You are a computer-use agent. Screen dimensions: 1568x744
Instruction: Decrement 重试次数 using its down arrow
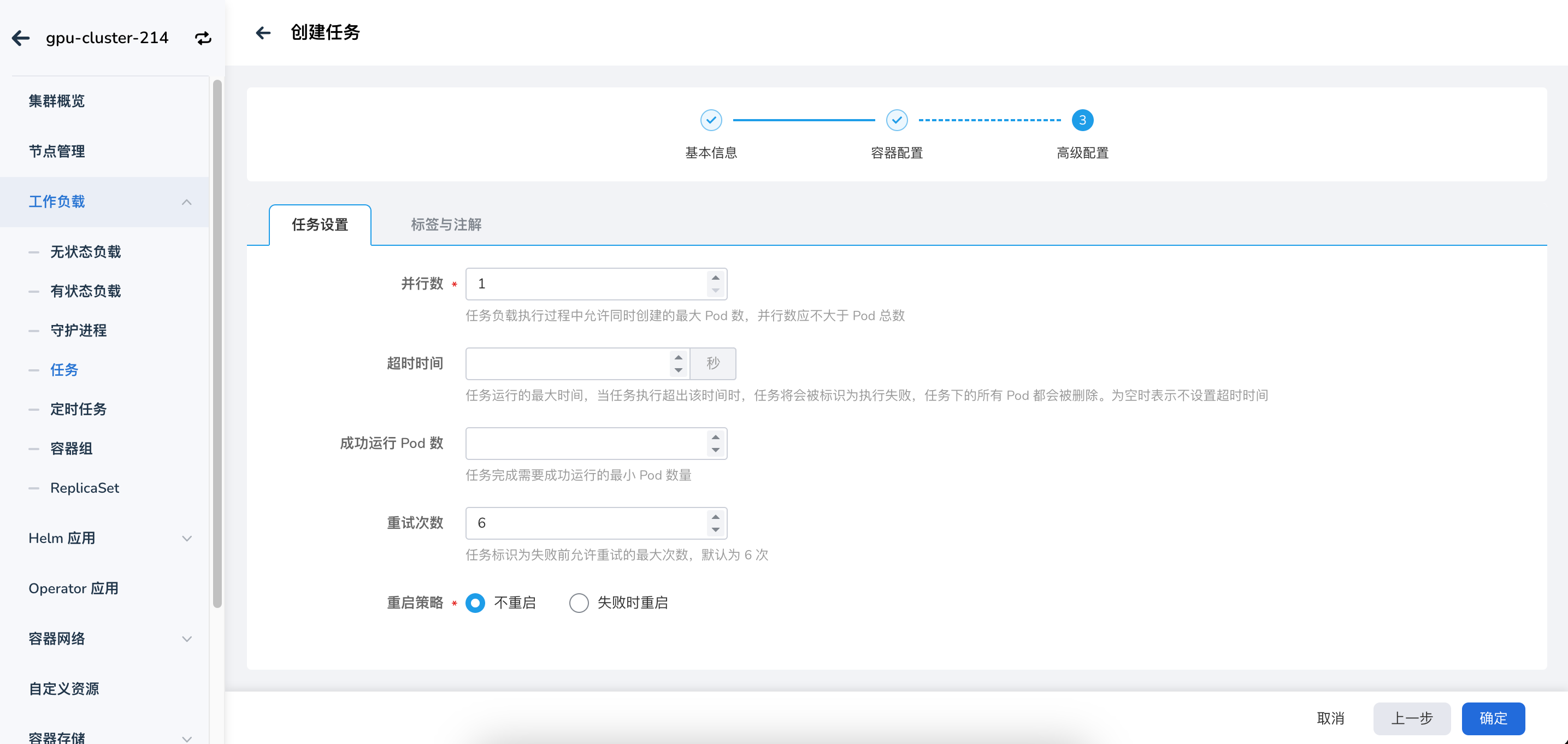[715, 530]
